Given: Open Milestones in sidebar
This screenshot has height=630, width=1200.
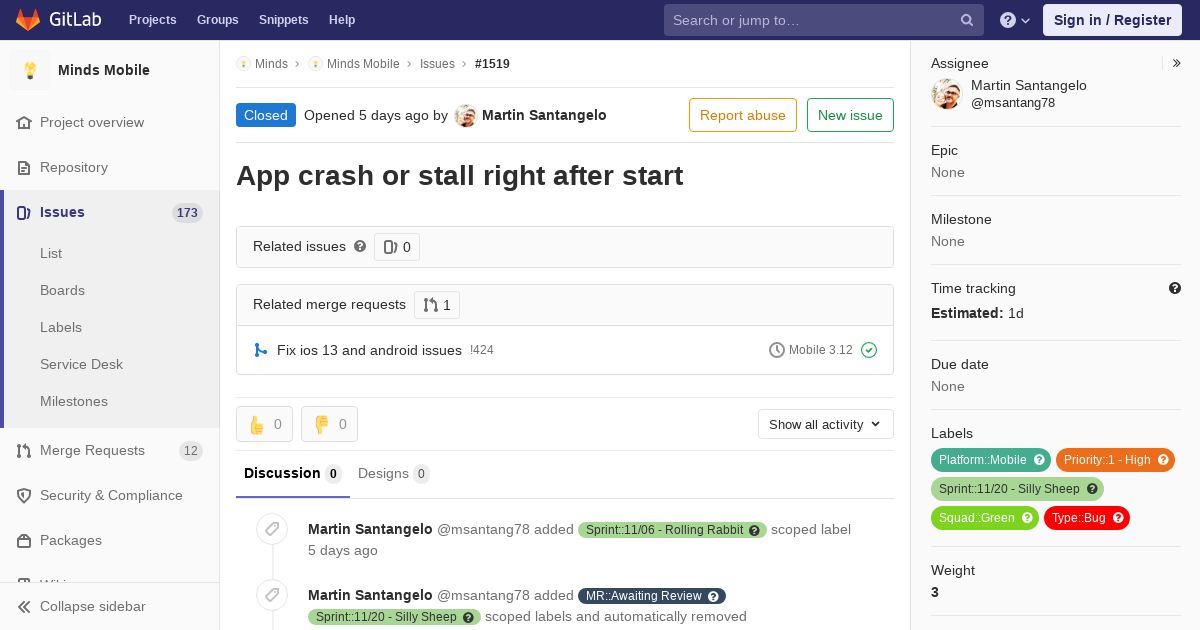Looking at the screenshot, I should point(74,401).
